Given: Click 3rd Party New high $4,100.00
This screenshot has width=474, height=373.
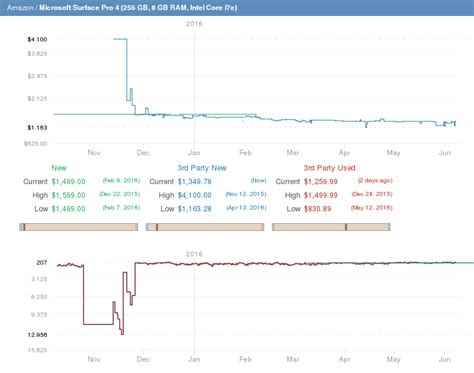Looking at the screenshot, I should point(194,195).
